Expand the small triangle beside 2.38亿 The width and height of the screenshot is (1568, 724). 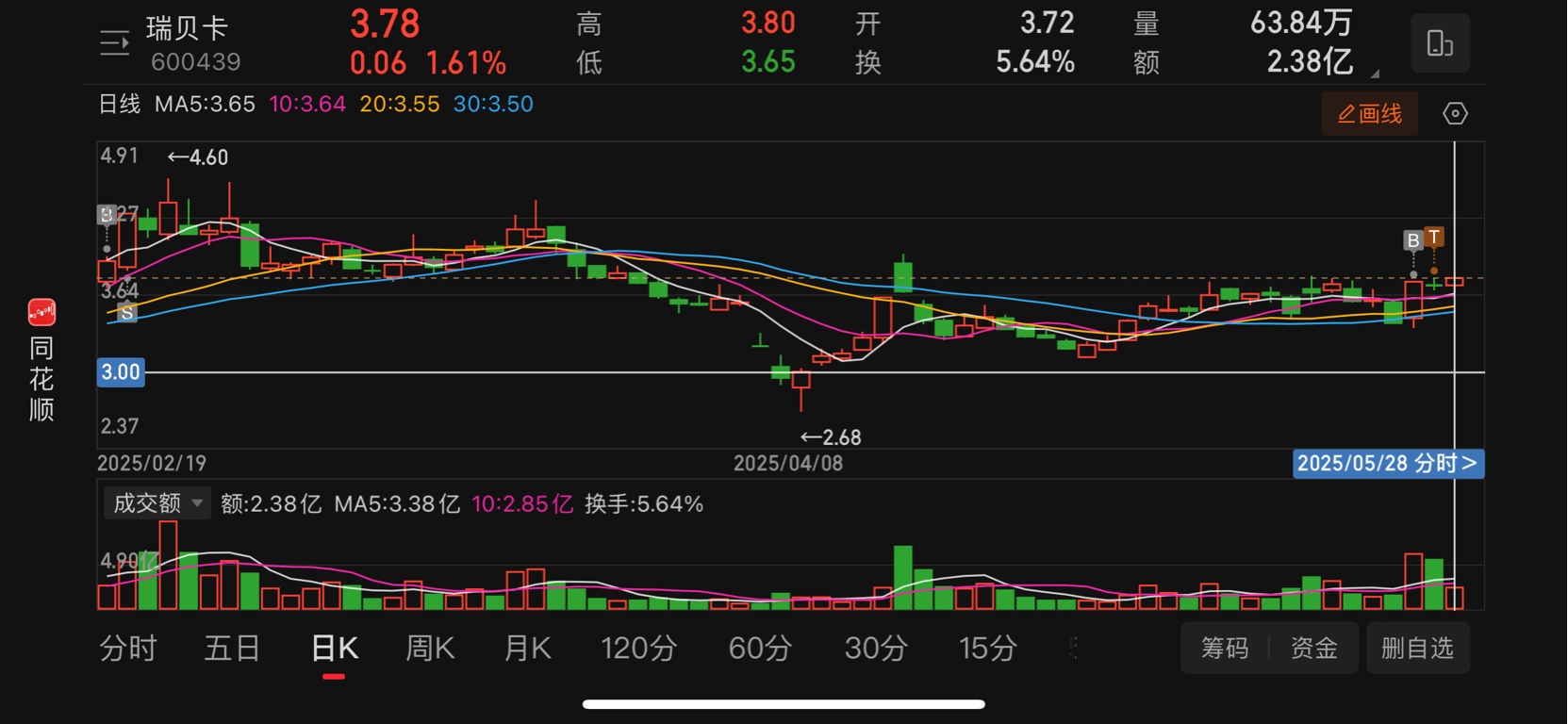1375,74
